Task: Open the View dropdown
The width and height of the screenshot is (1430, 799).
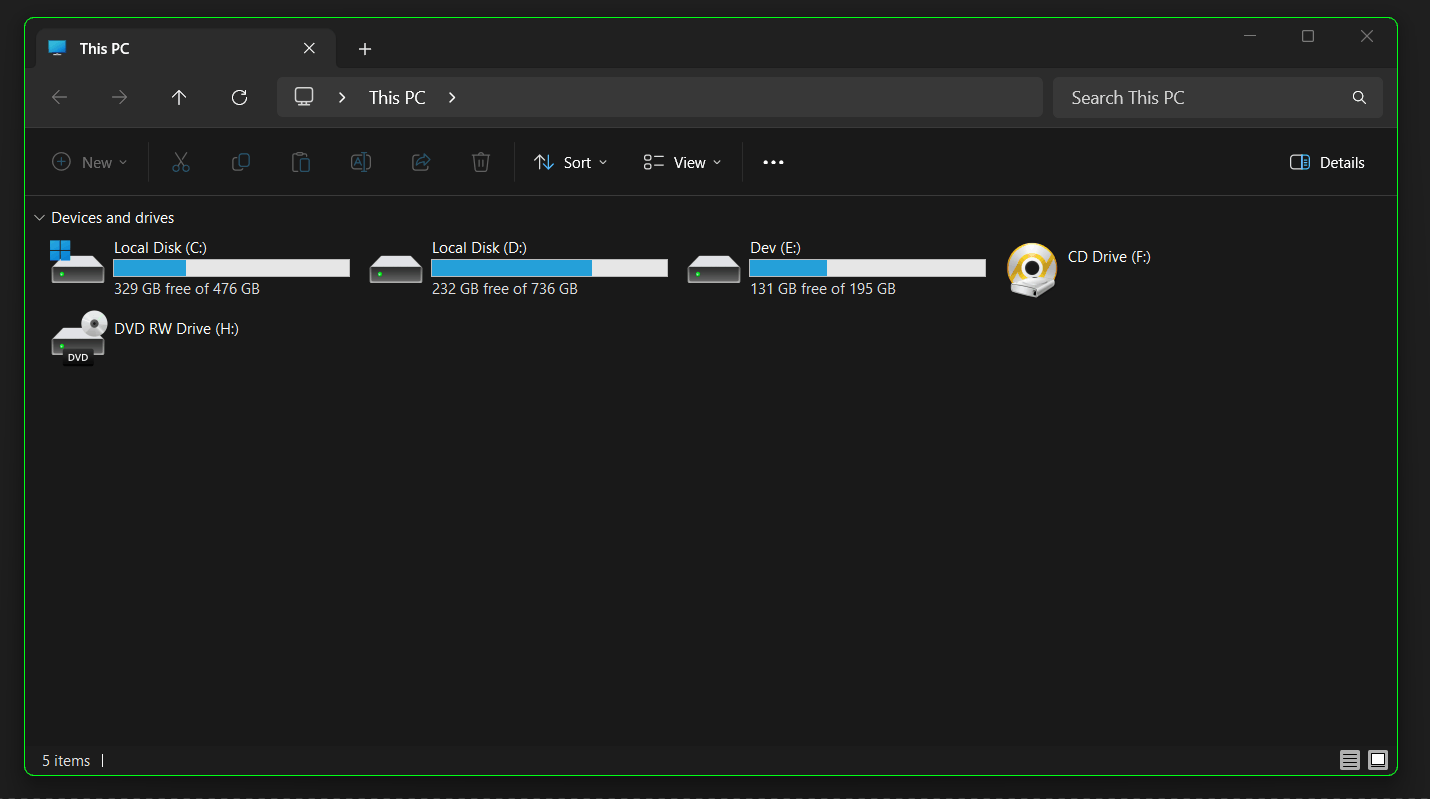Action: click(x=683, y=162)
